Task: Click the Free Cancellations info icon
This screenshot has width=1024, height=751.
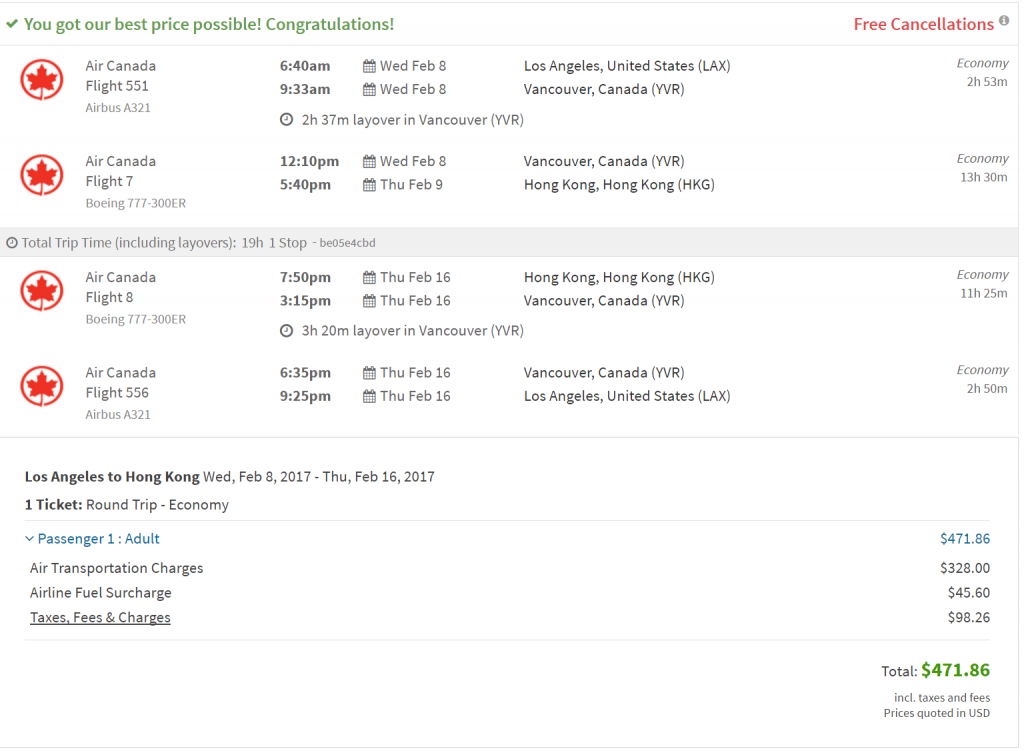Action: point(1004,20)
